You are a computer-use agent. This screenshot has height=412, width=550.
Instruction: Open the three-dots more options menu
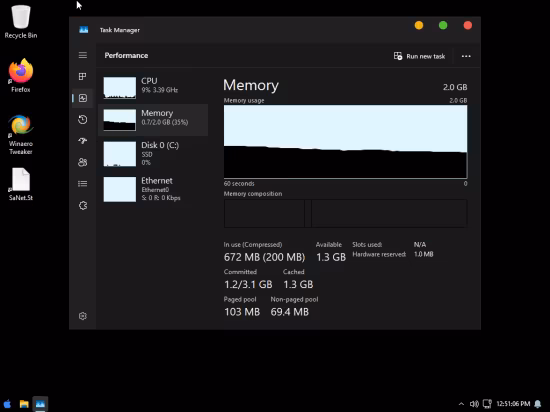click(x=466, y=56)
